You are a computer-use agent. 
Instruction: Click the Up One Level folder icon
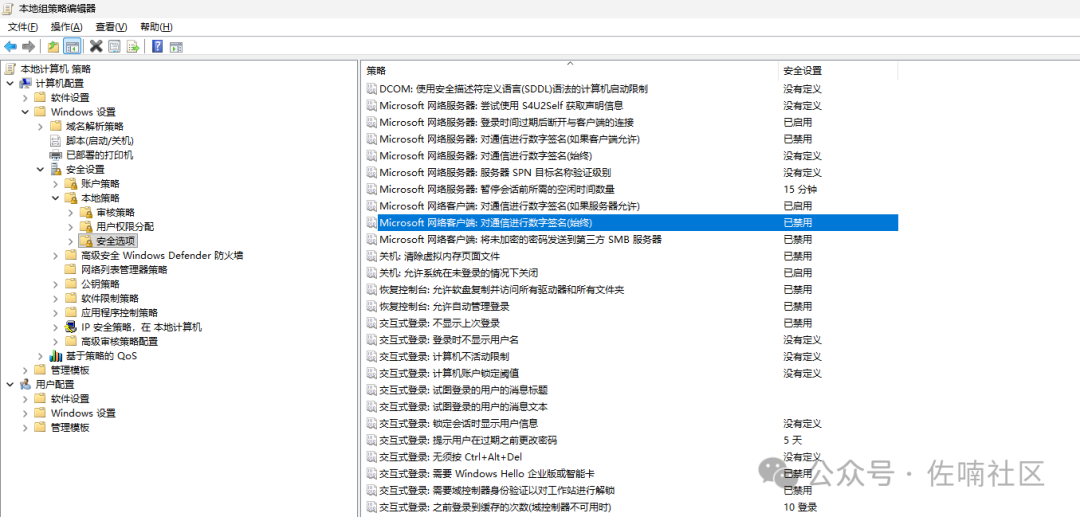pyautogui.click(x=53, y=47)
